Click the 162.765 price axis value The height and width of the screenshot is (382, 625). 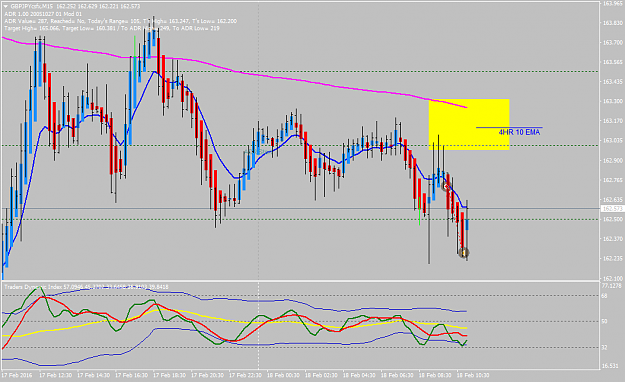click(x=613, y=180)
